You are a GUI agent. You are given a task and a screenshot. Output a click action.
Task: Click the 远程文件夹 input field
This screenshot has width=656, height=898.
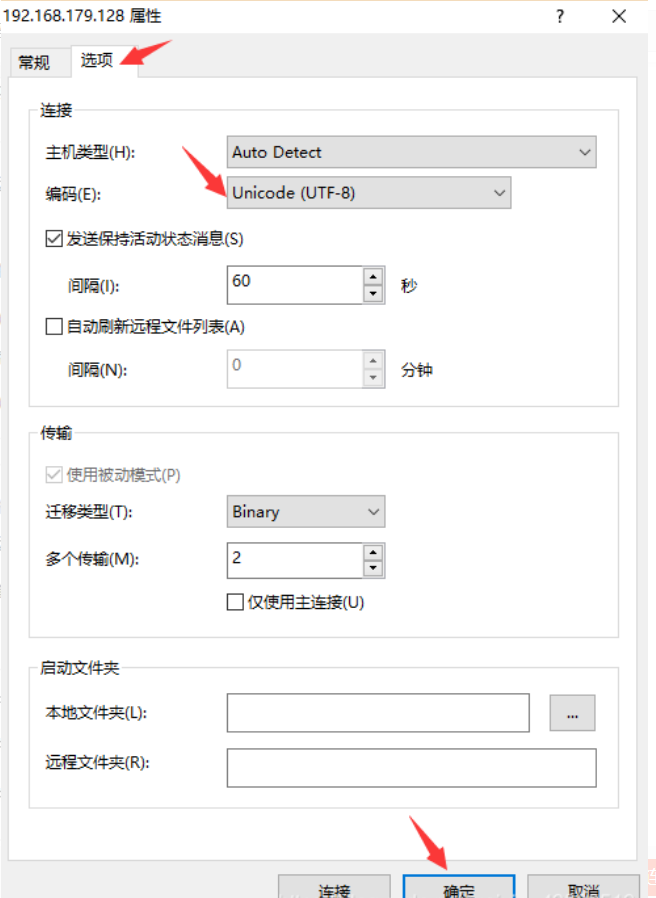pyautogui.click(x=411, y=767)
